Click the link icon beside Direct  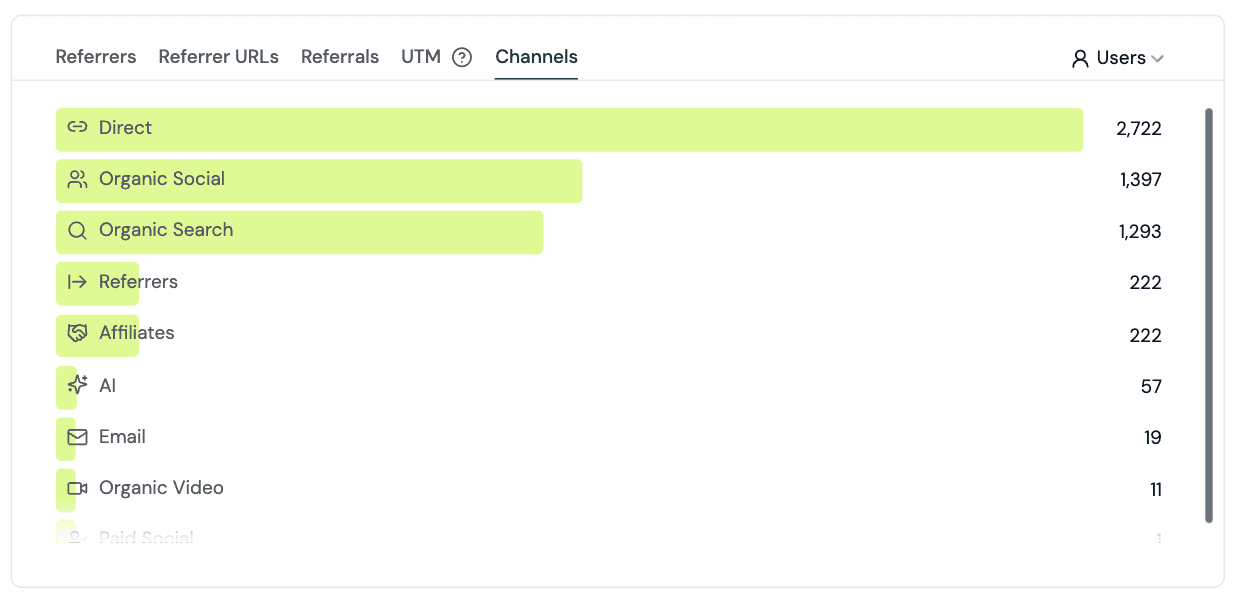click(77, 128)
